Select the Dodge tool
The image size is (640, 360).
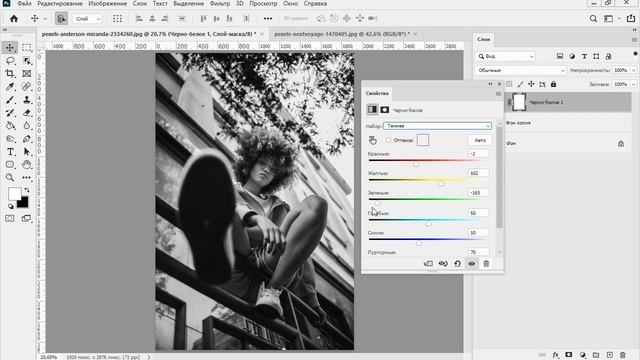[x=10, y=139]
